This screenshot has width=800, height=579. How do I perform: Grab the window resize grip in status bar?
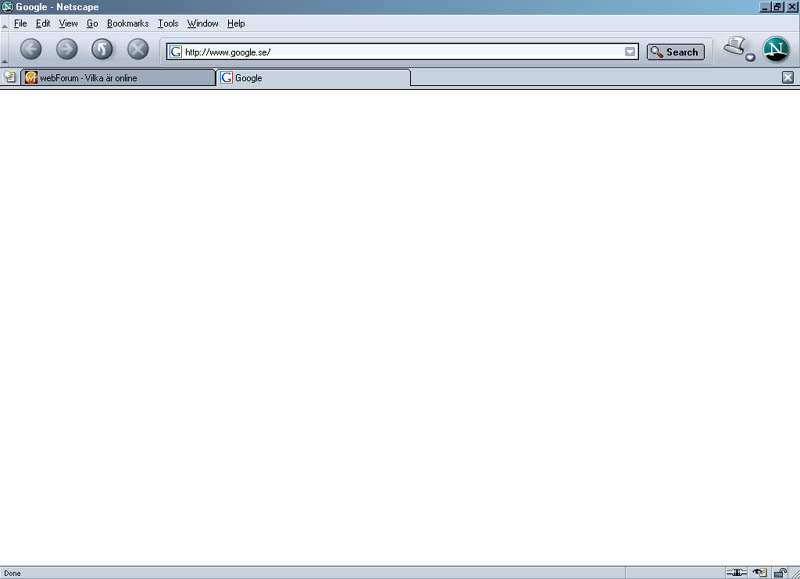click(795, 573)
